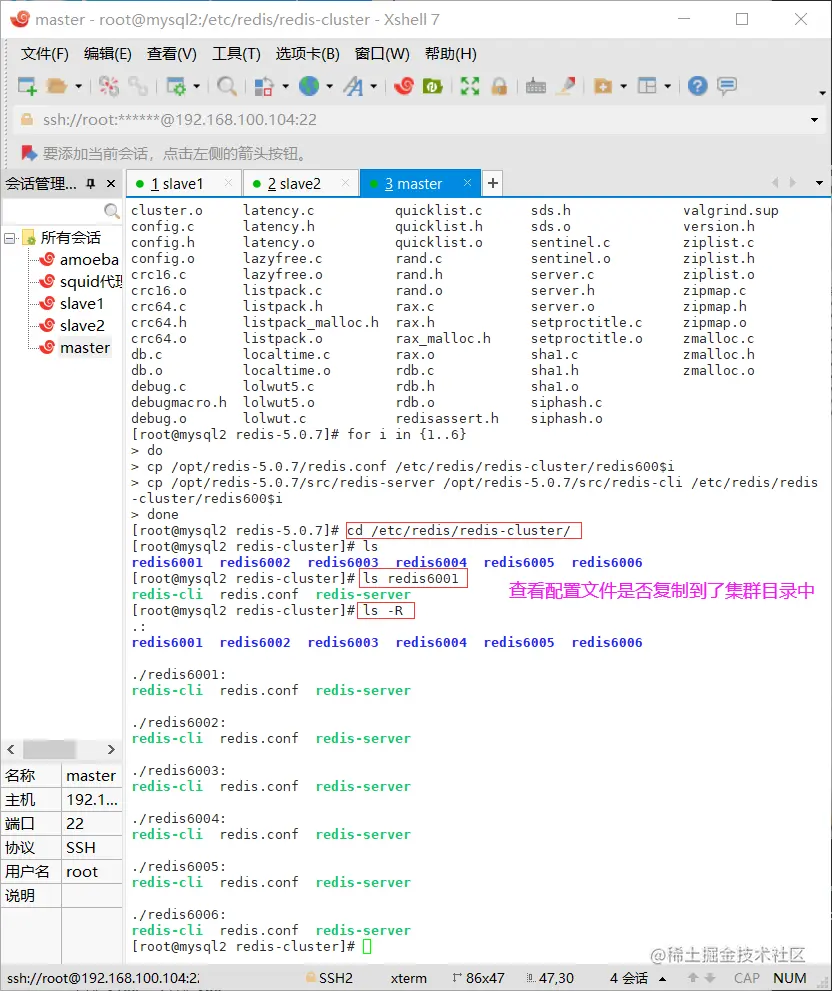832x991 pixels.
Task: Click the Disconnect toolbar icon
Action: [109, 86]
